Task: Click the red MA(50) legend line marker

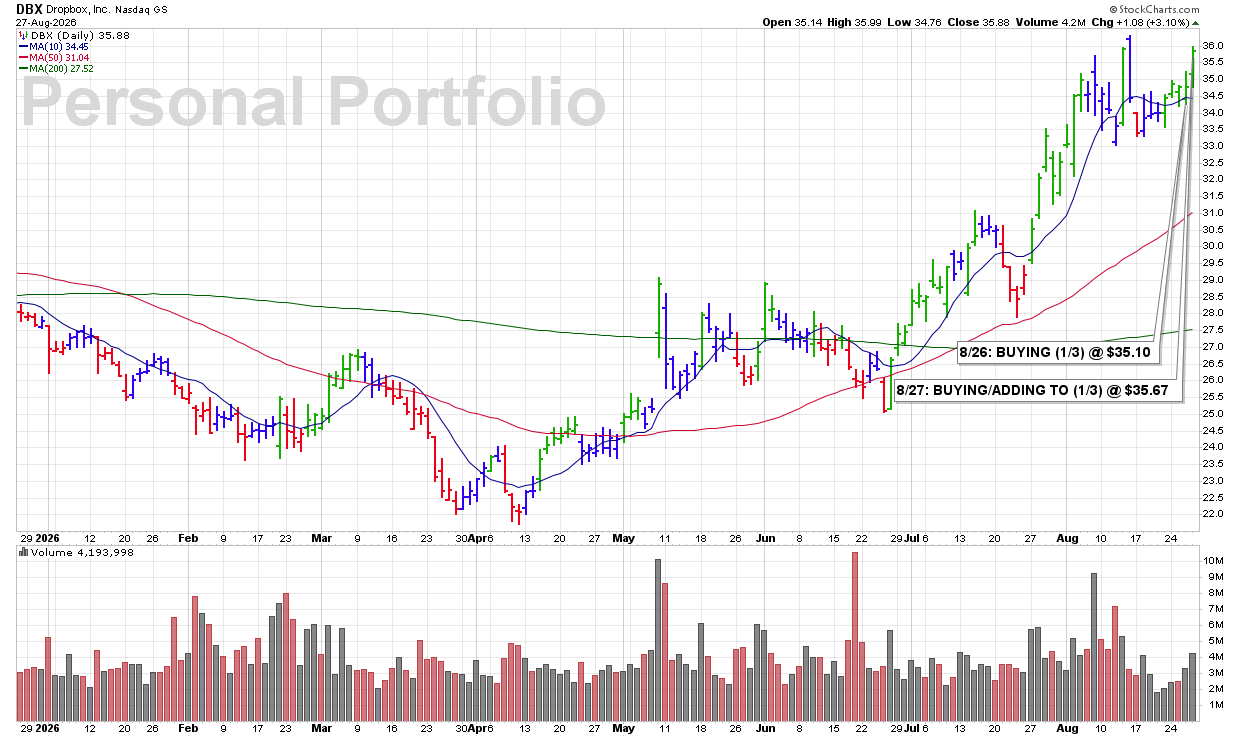Action: click(22, 58)
